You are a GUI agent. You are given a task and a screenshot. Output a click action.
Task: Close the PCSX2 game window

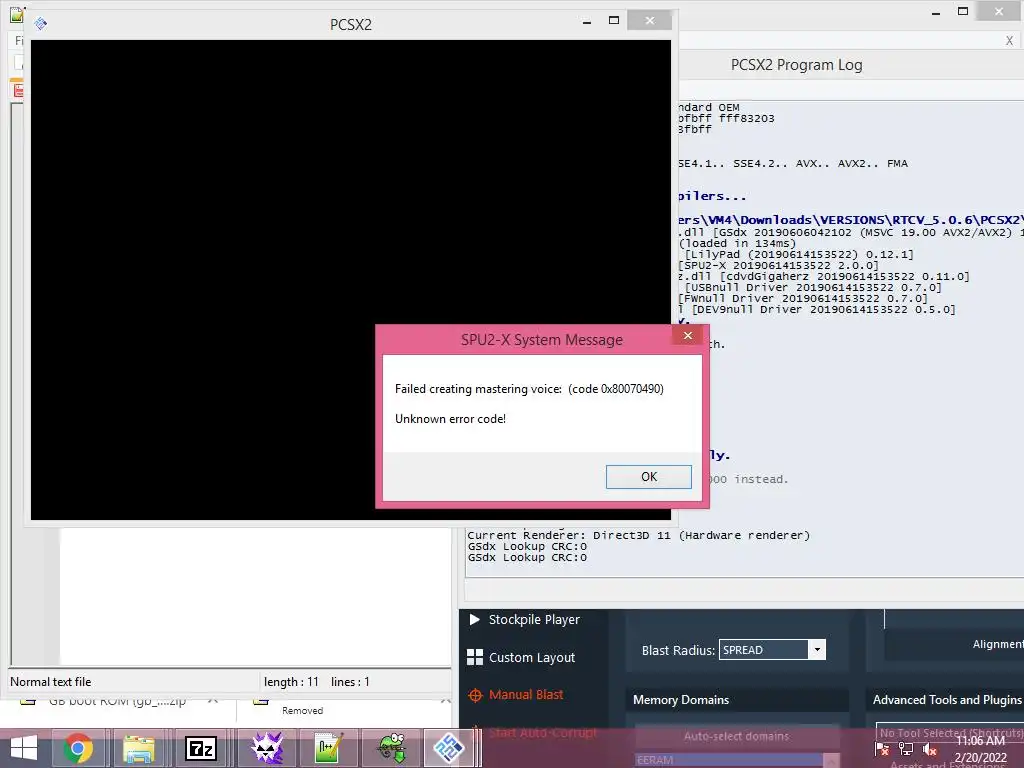pyautogui.click(x=649, y=21)
